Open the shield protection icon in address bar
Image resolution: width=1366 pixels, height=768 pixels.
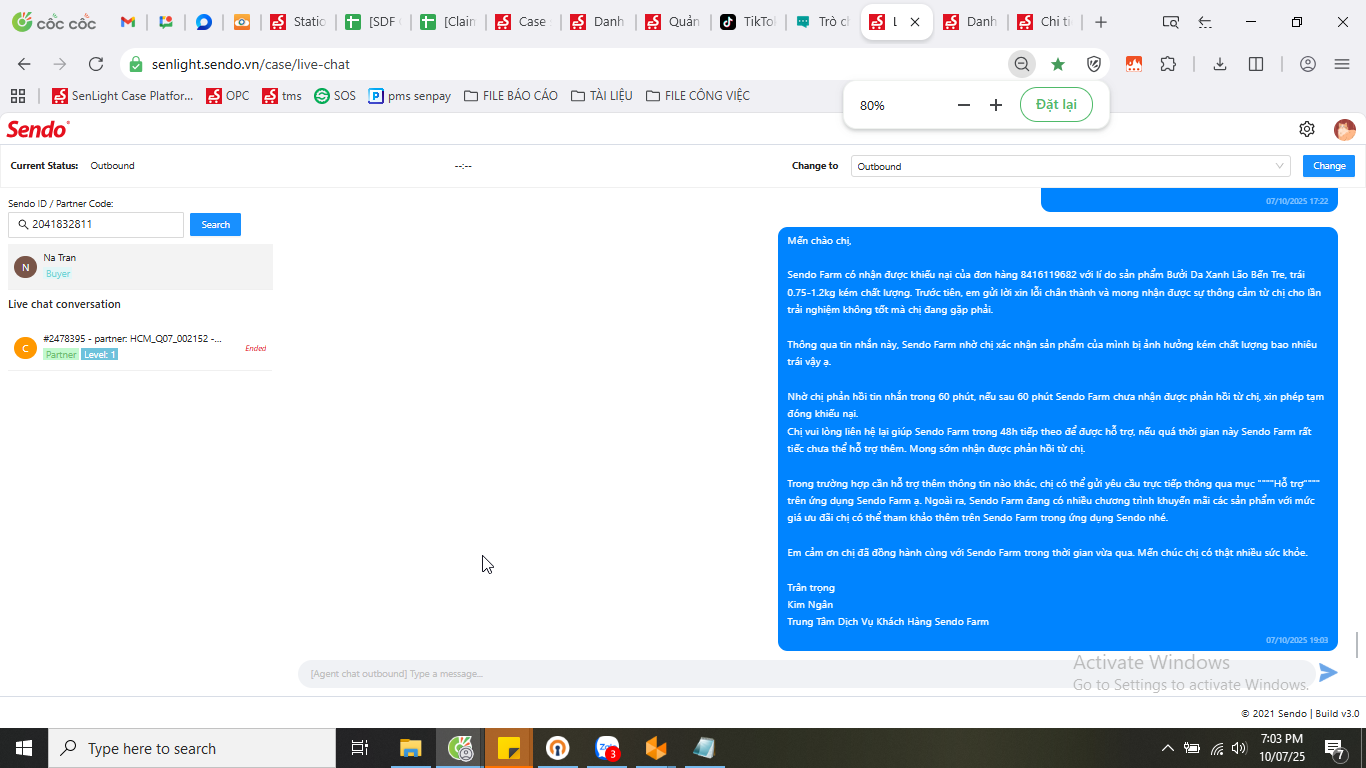tap(1094, 64)
